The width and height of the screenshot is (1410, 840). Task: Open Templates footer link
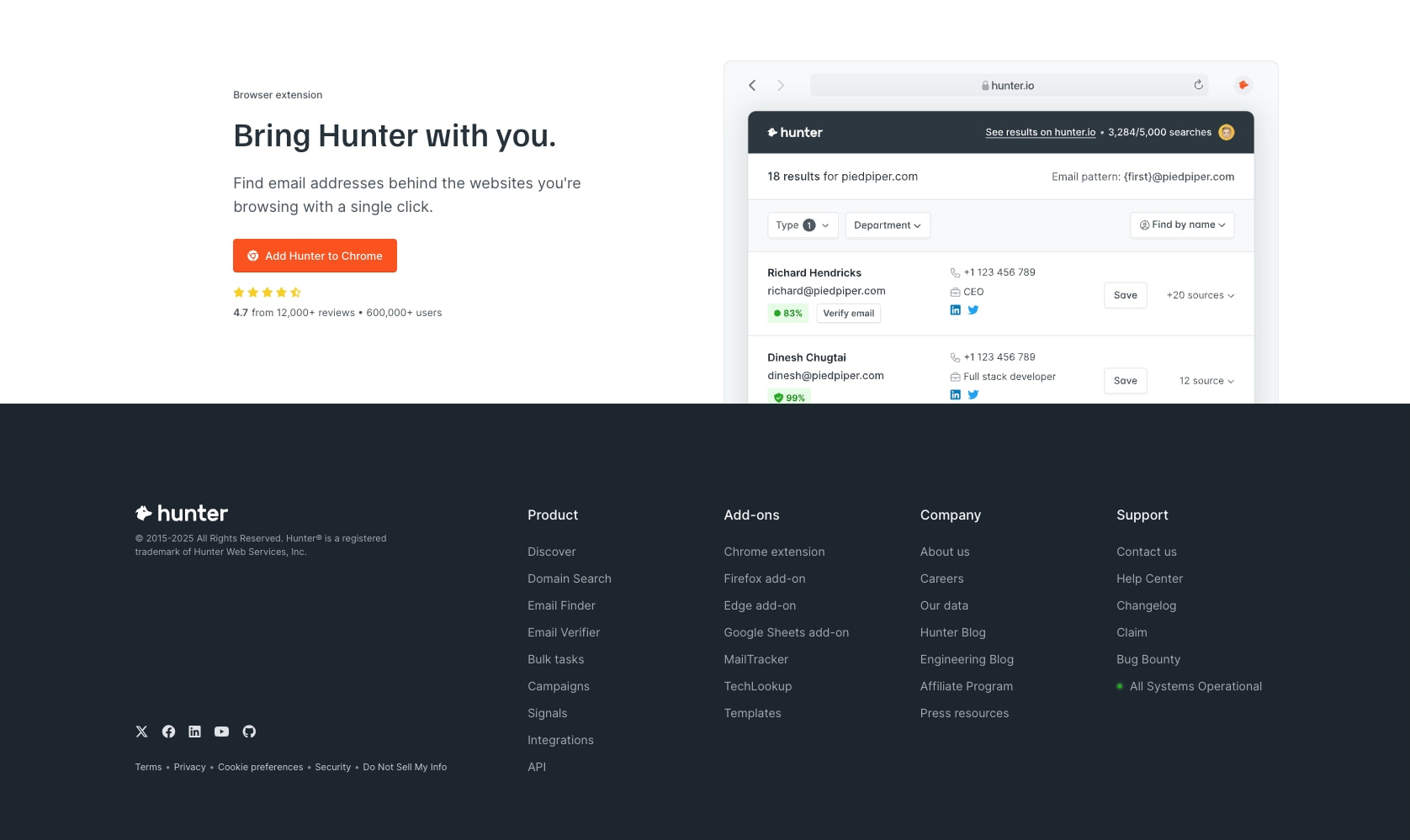coord(753,713)
